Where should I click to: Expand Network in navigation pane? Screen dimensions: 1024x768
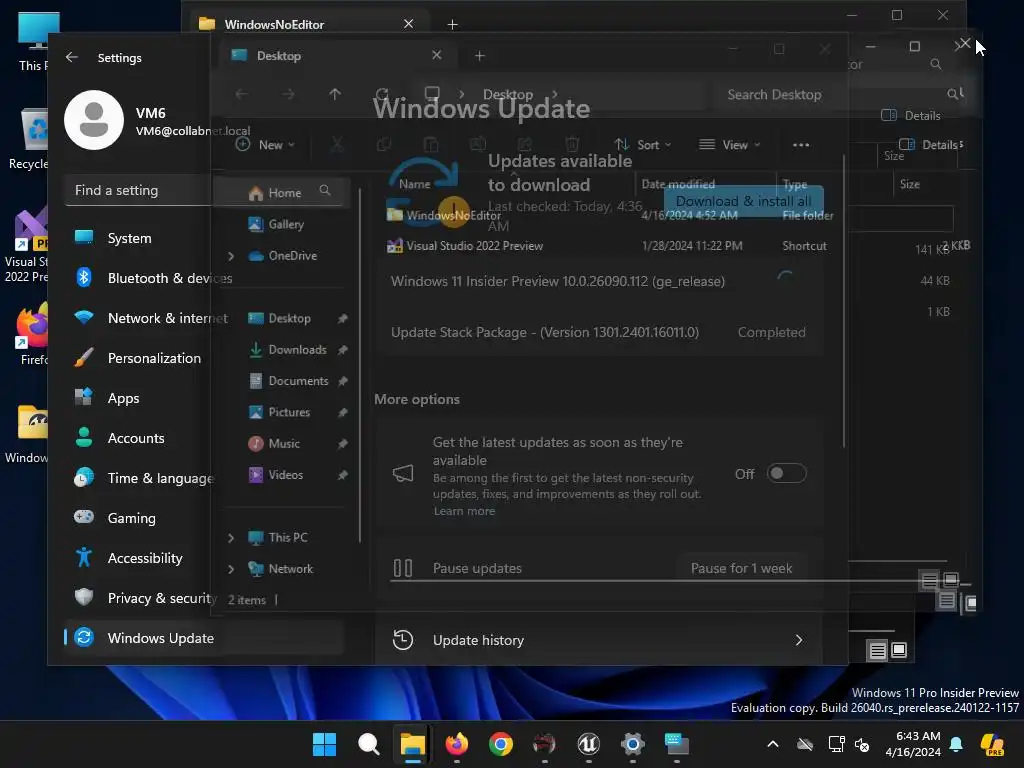[231, 569]
